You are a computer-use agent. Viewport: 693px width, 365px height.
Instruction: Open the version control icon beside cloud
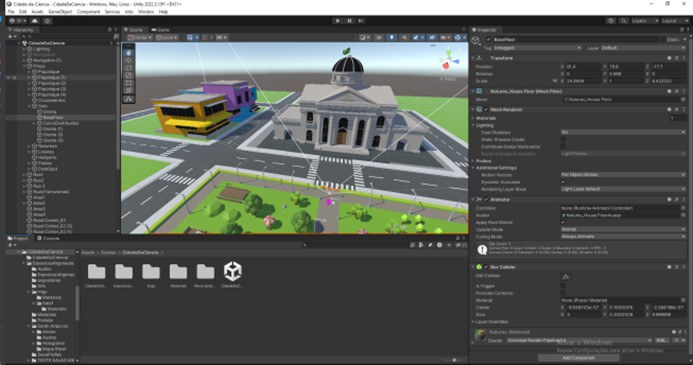[48, 21]
